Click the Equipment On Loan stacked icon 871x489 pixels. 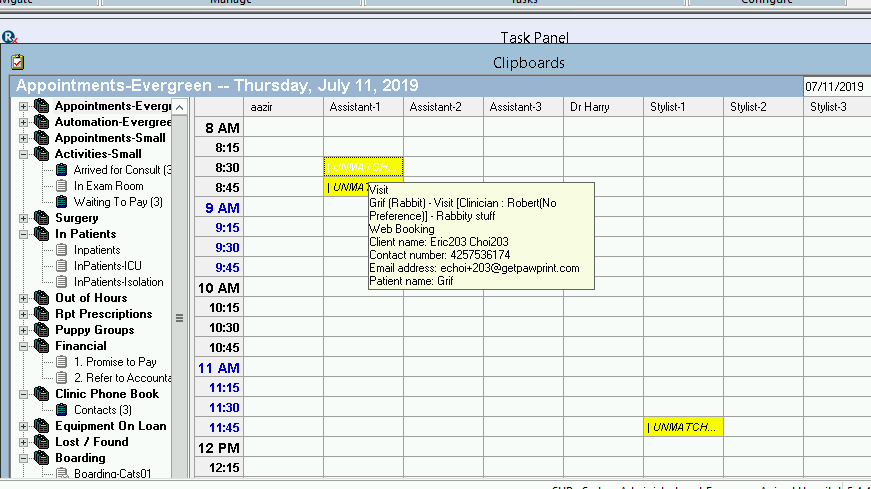[41, 426]
